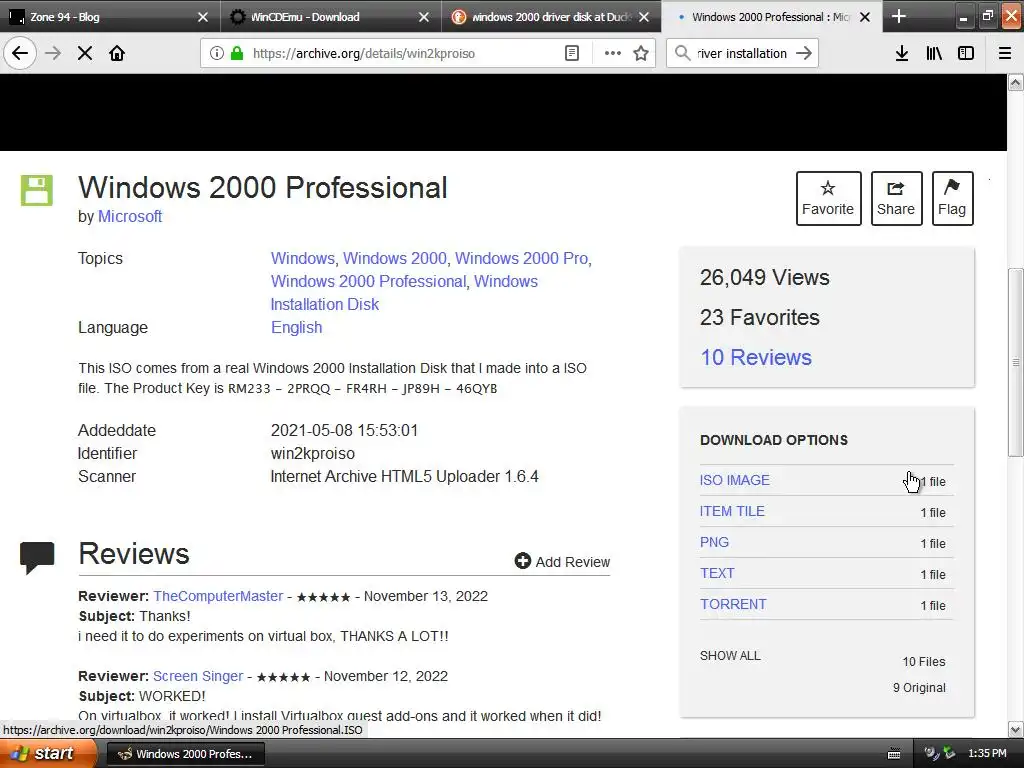
Task: Click SHOW ALL download files
Action: 730,656
